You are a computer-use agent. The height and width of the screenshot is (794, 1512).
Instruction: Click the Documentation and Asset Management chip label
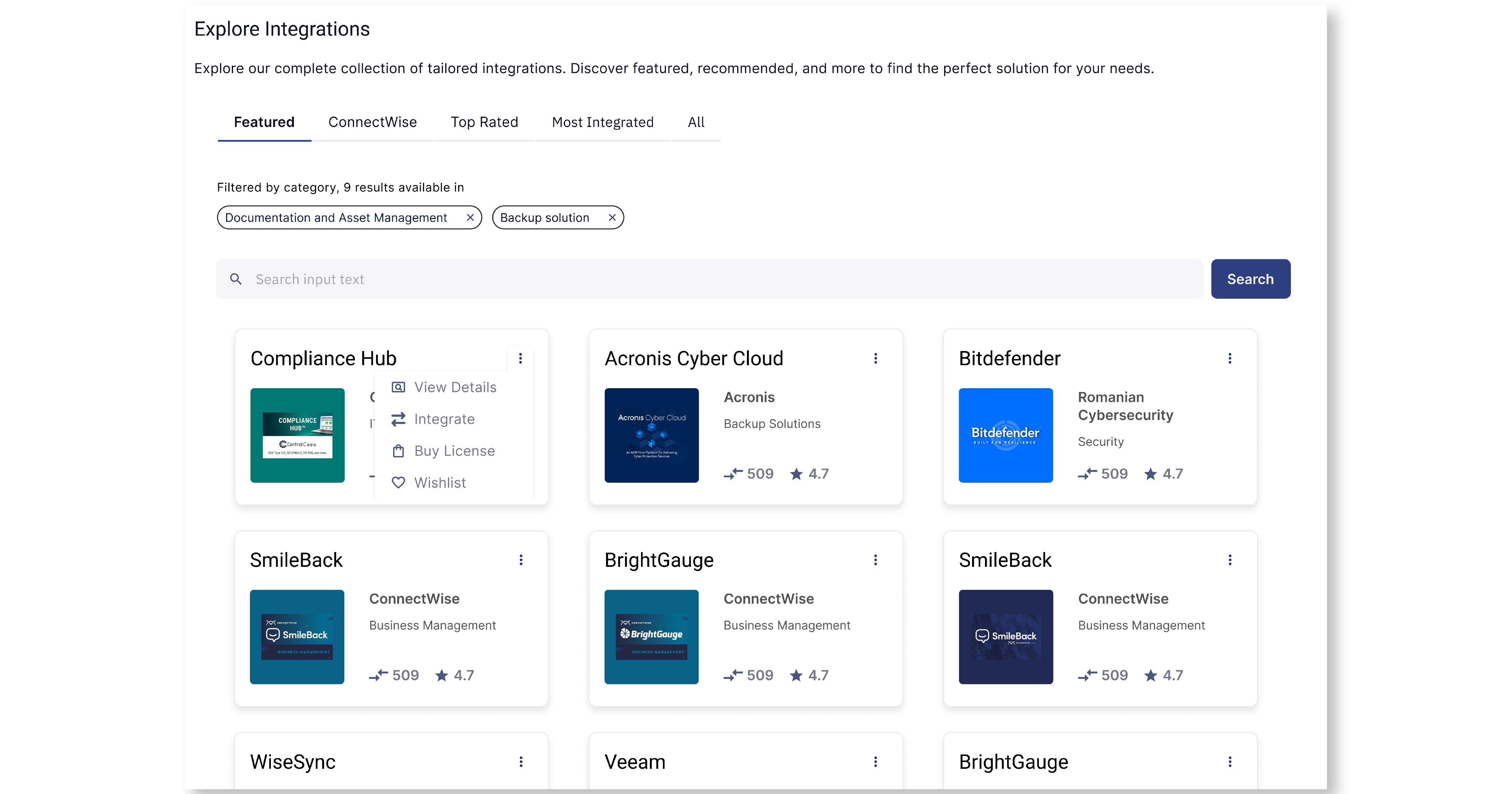point(336,217)
